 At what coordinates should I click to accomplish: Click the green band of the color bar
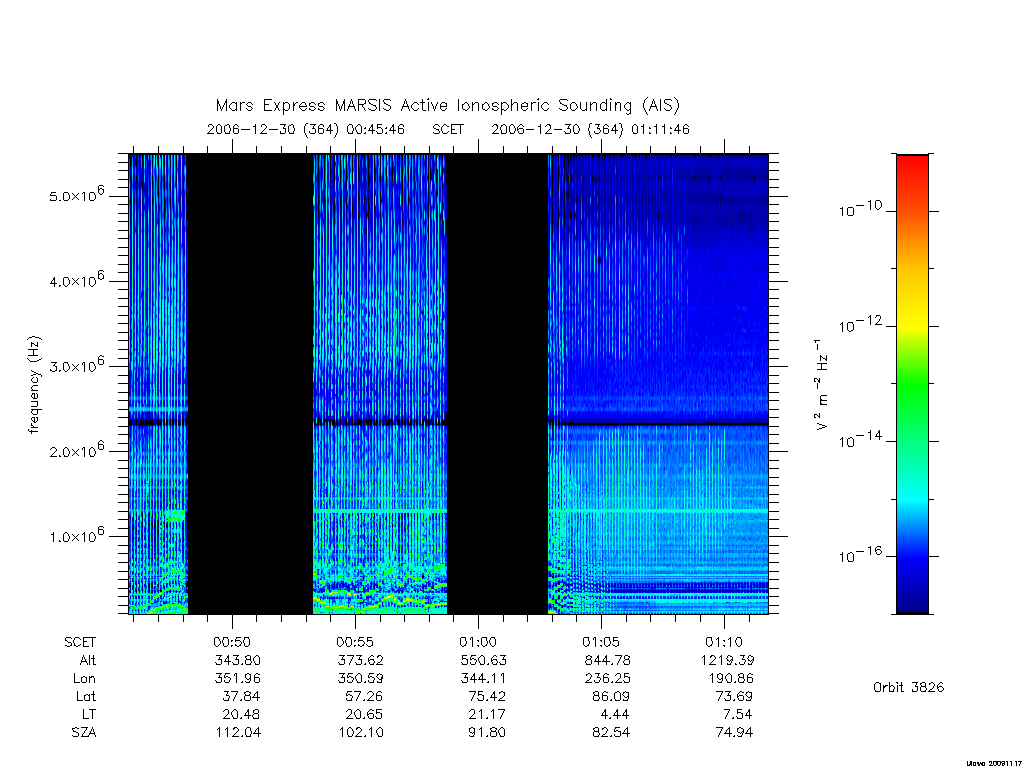click(912, 385)
